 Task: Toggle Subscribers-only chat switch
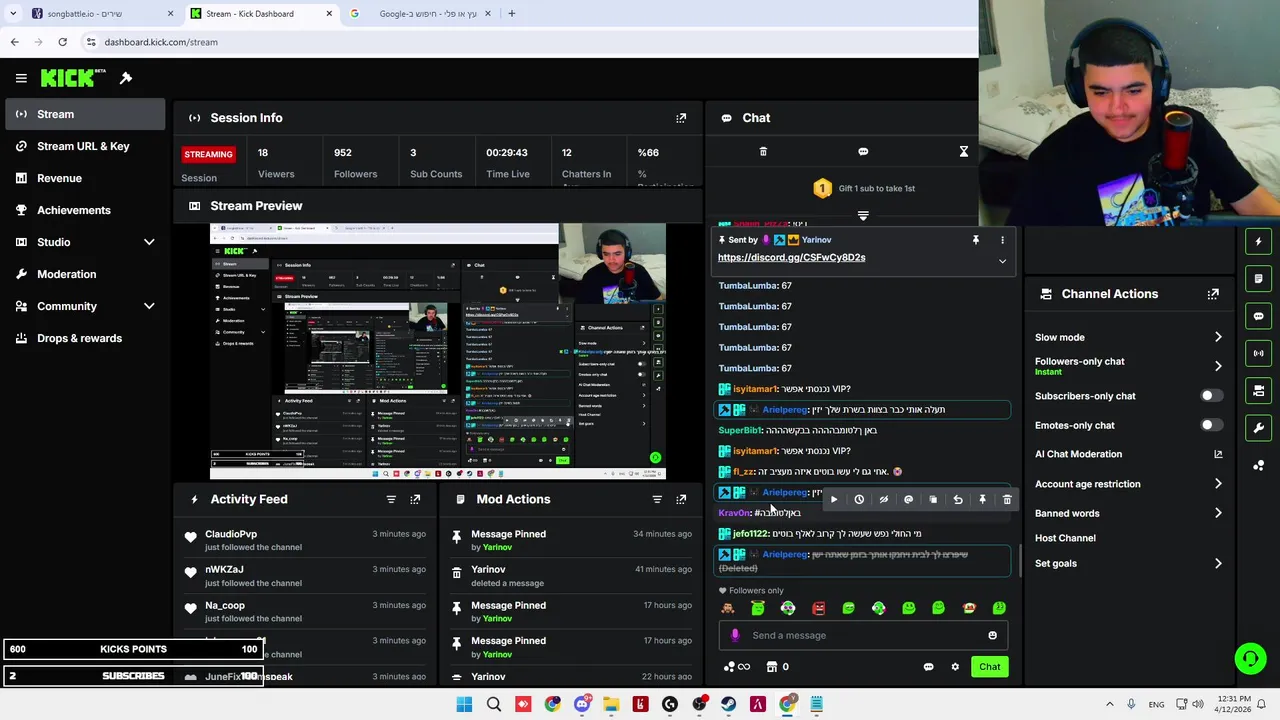pyautogui.click(x=1210, y=396)
